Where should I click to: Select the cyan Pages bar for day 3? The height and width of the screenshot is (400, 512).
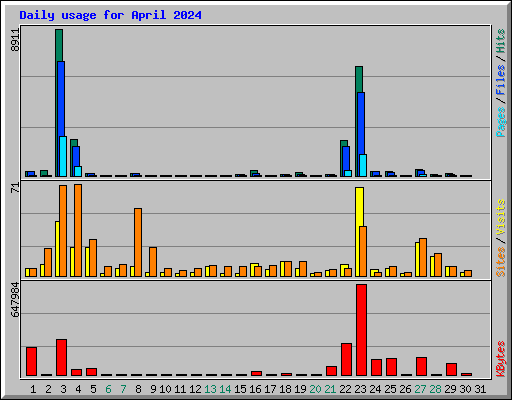point(63,156)
